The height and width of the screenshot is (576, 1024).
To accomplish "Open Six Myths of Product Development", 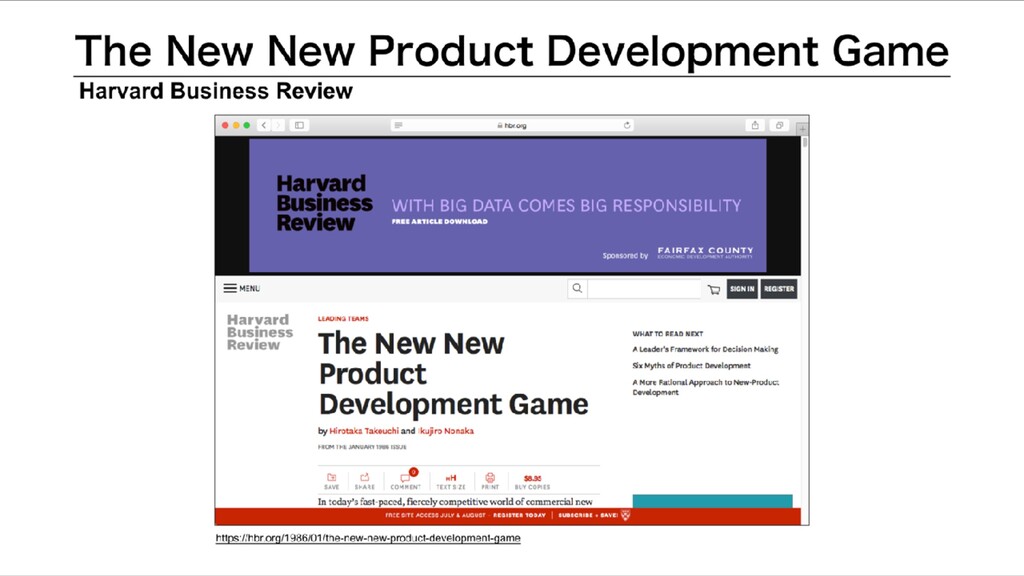I will coord(691,366).
